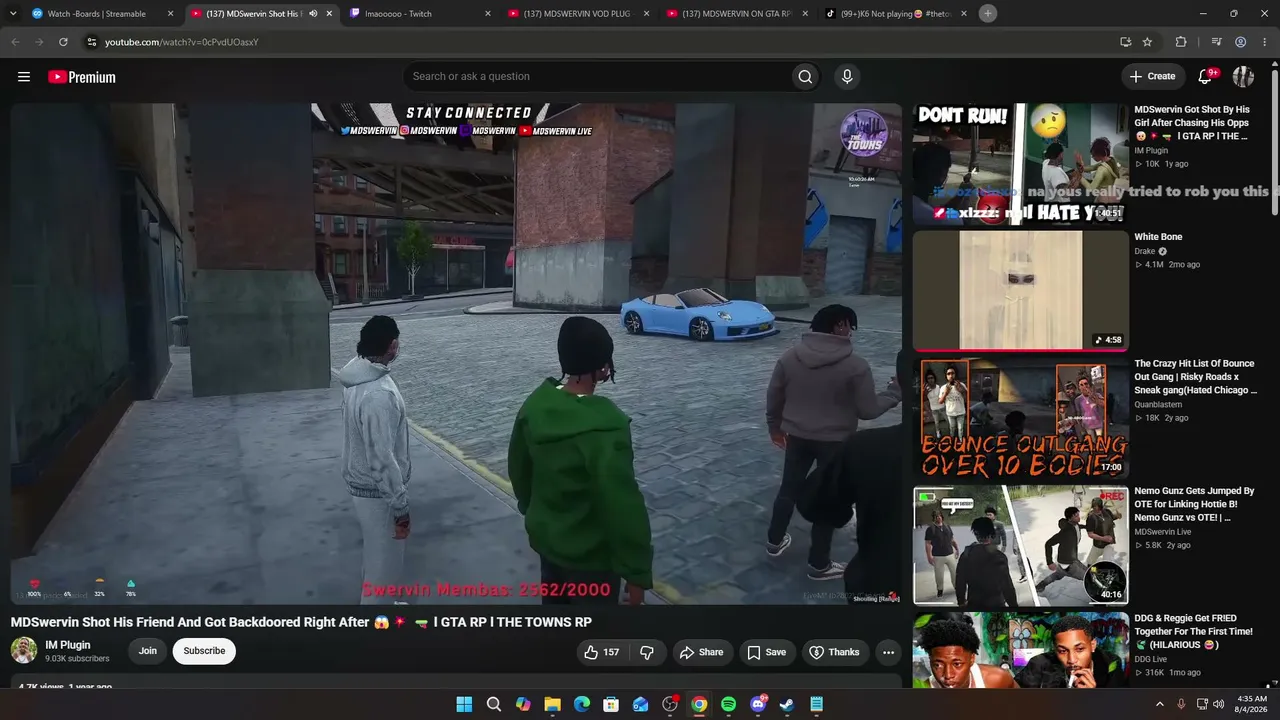Viewport: 1280px width, 720px height.
Task: Show hidden system tray icons
Action: [1160, 704]
